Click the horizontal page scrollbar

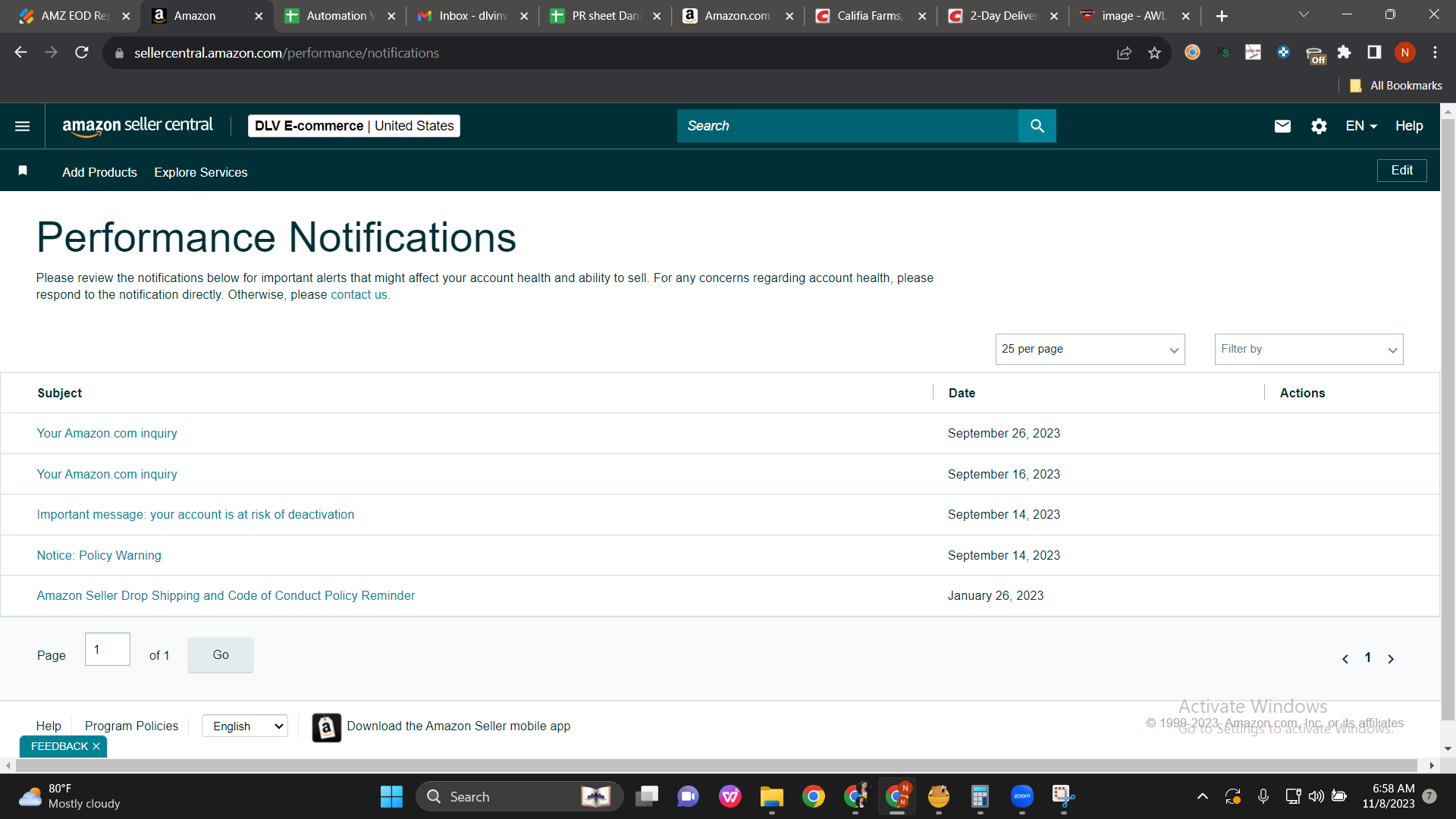(717, 766)
